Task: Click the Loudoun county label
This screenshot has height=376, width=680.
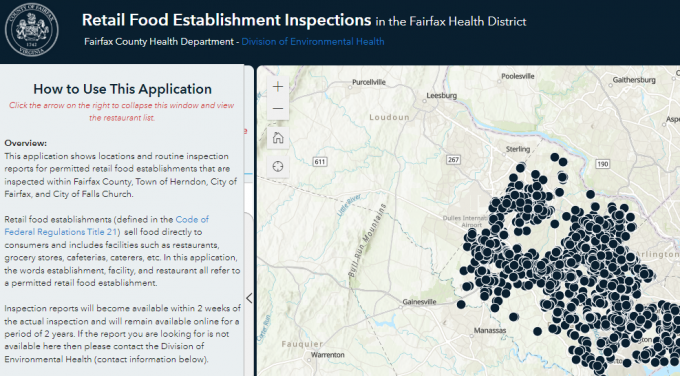Action: [389, 117]
